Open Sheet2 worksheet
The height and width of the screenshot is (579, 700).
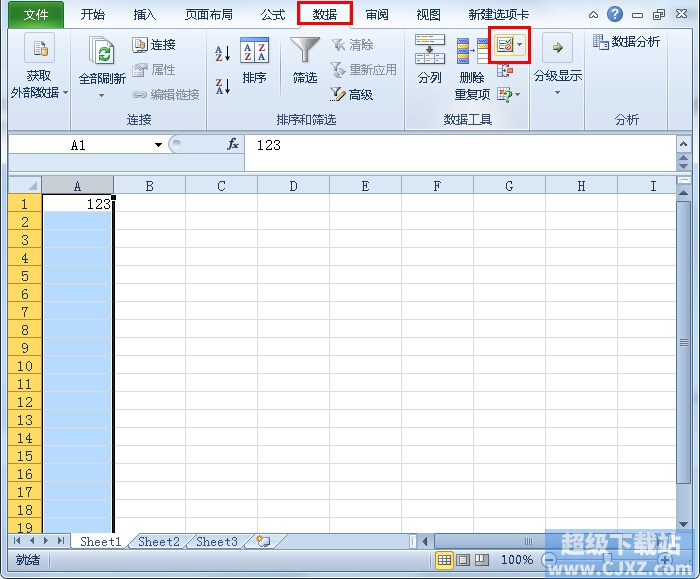[159, 542]
